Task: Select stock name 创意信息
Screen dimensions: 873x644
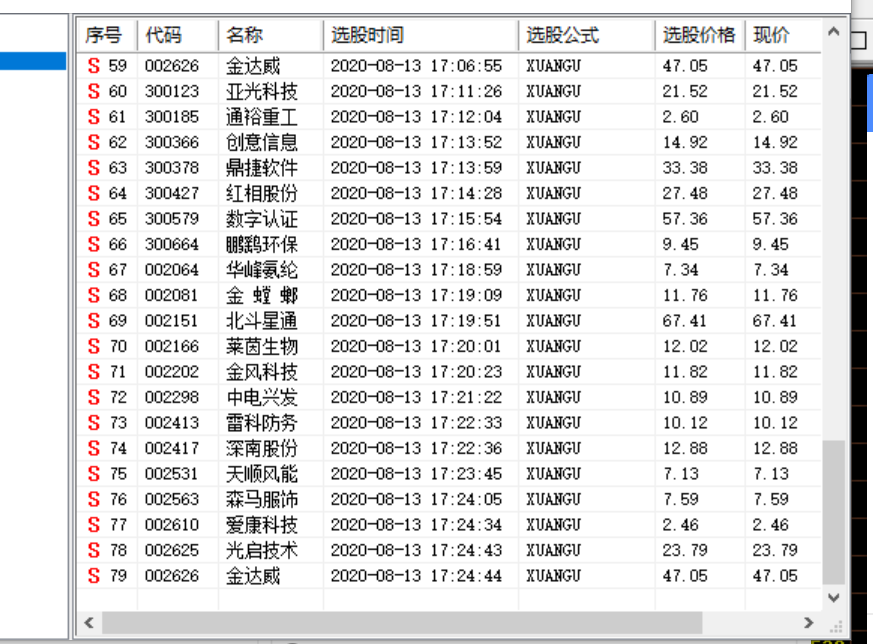Action: [x=262, y=142]
